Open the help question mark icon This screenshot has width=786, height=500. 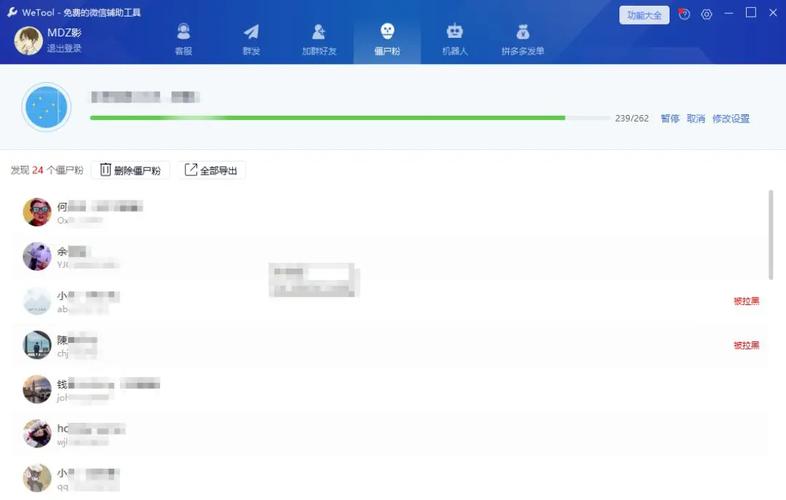pyautogui.click(x=684, y=14)
